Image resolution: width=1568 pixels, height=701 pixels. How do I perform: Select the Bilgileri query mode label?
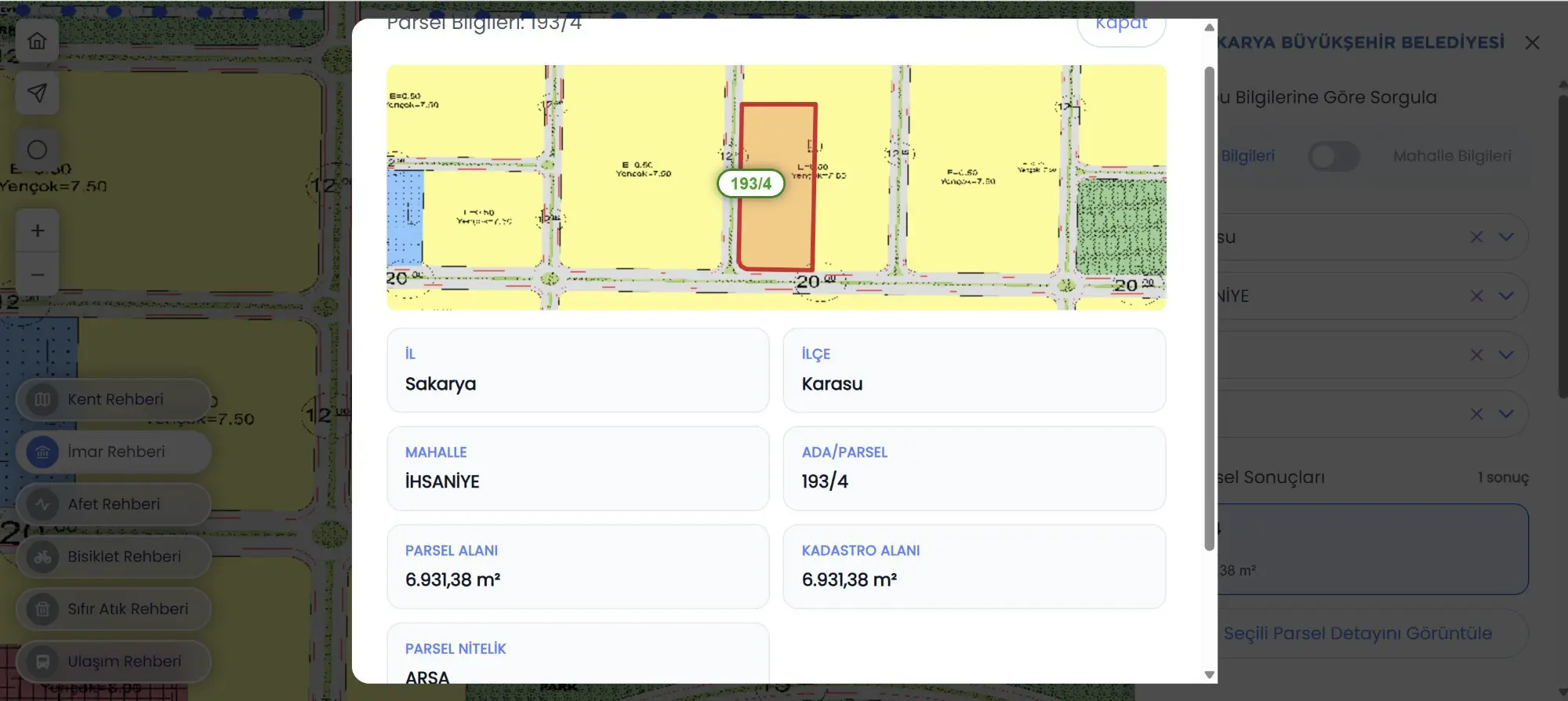(1247, 156)
